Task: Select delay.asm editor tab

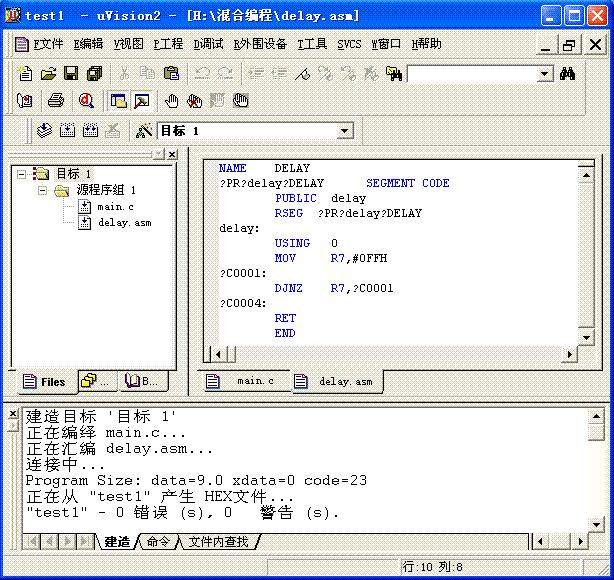Action: (x=338, y=381)
